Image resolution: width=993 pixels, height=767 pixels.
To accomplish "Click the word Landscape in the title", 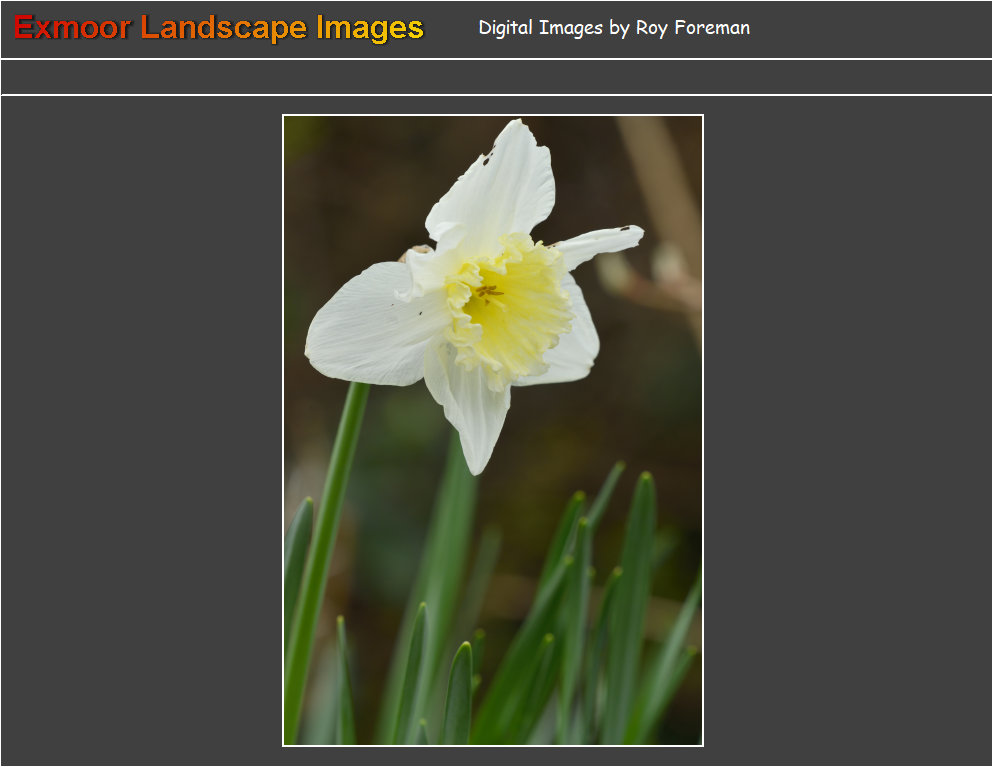I will pyautogui.click(x=224, y=28).
